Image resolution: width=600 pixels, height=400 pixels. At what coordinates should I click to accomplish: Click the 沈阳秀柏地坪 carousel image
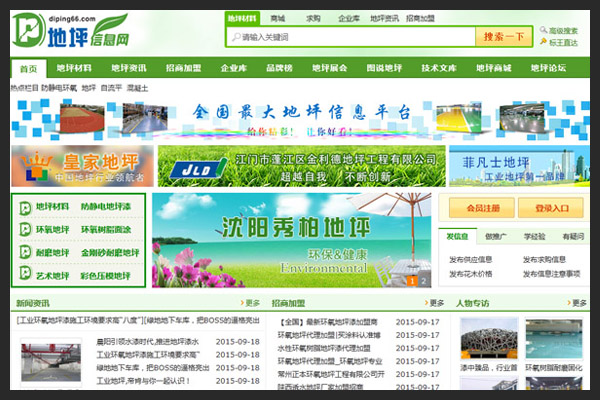292,240
